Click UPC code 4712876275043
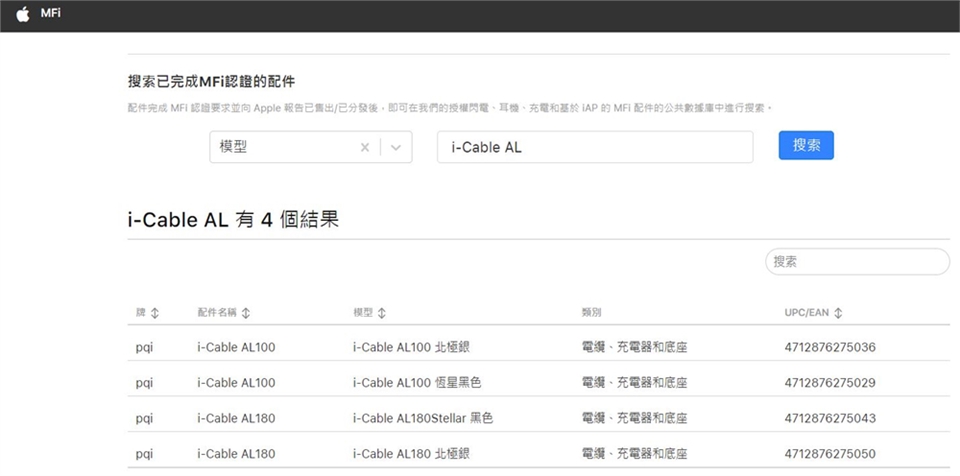The width and height of the screenshot is (960, 476). [x=830, y=418]
